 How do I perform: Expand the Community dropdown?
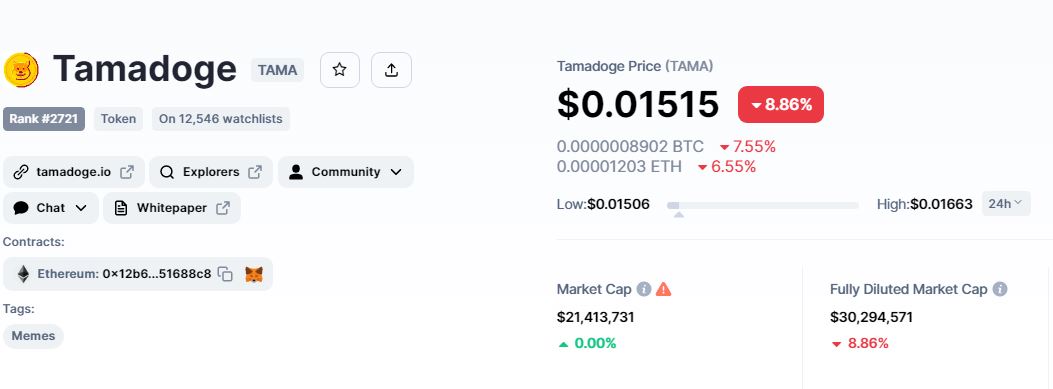346,172
